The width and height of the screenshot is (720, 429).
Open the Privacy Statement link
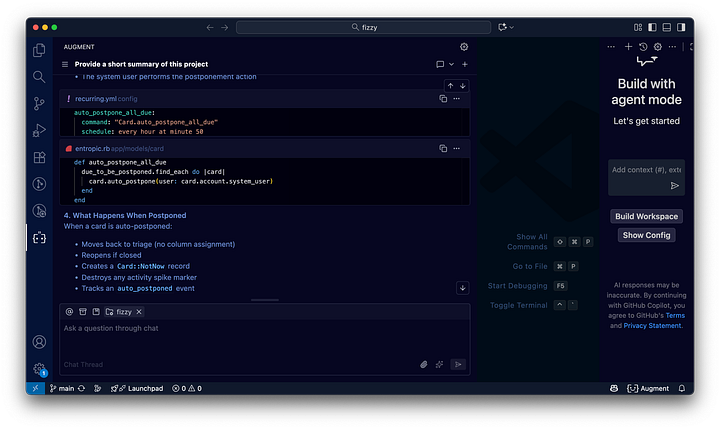(652, 326)
